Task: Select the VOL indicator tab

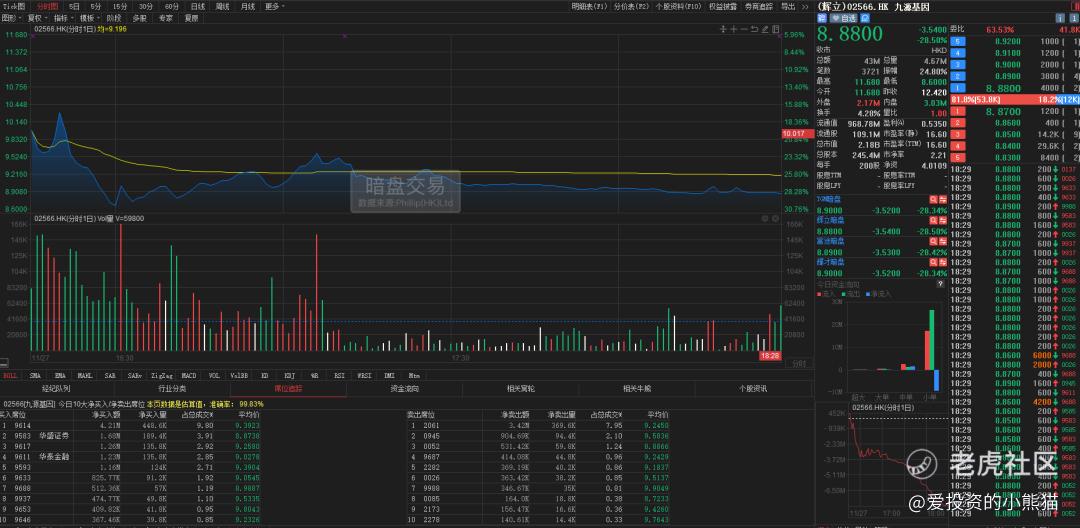Action: [x=214, y=376]
